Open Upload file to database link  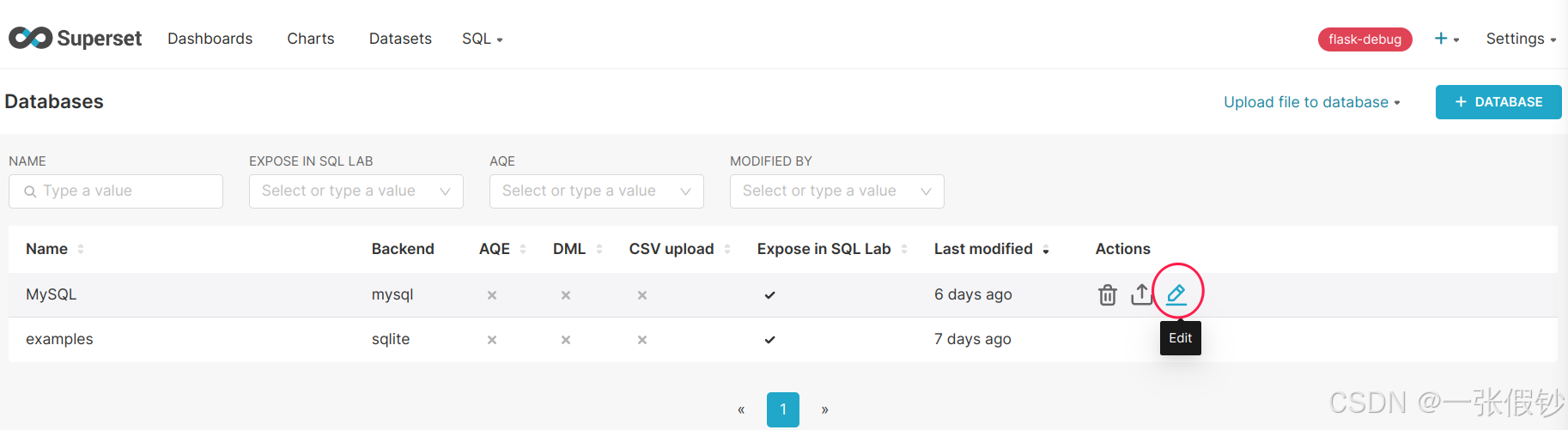coord(1311,102)
